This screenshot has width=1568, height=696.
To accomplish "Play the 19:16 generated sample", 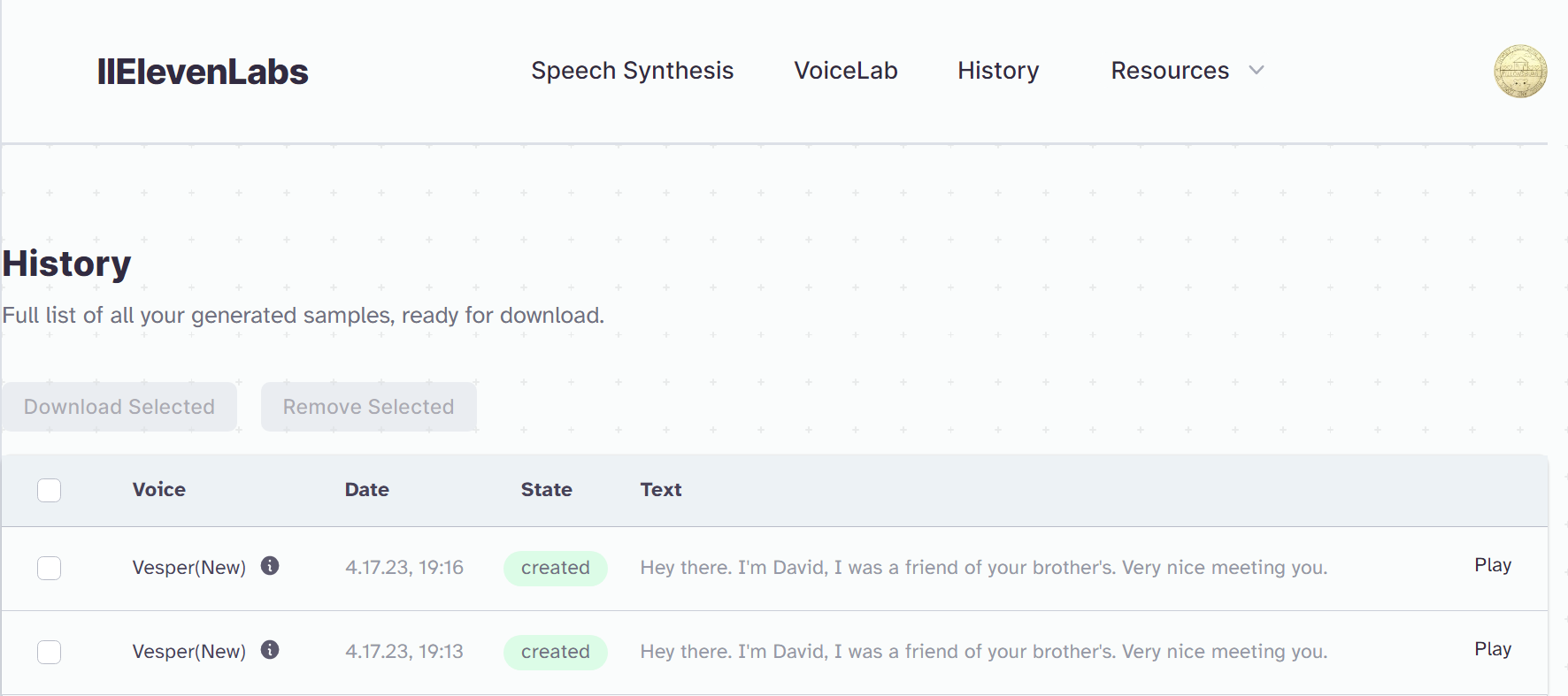I will point(1492,565).
